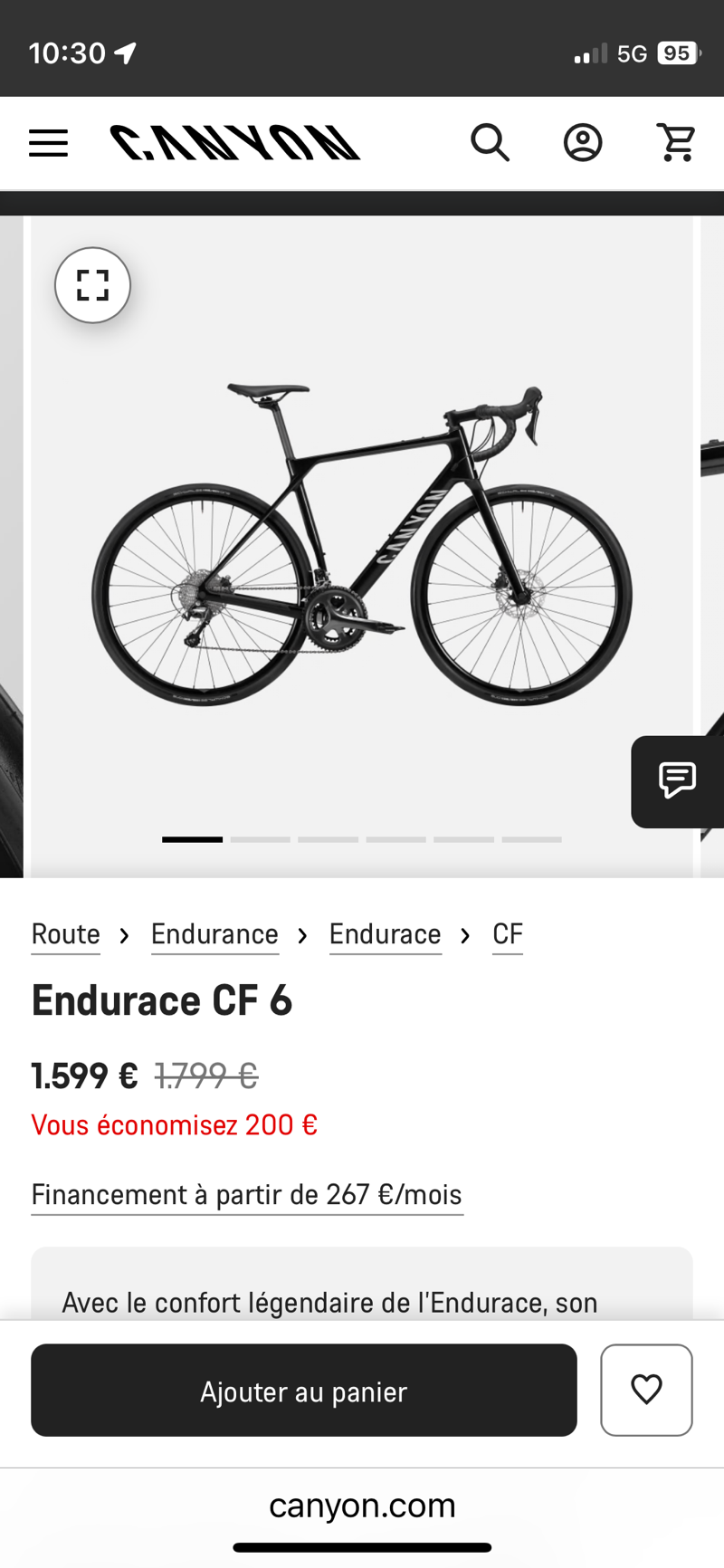724x1568 pixels.
Task: Click Ajouter au panier button
Action: click(304, 1390)
